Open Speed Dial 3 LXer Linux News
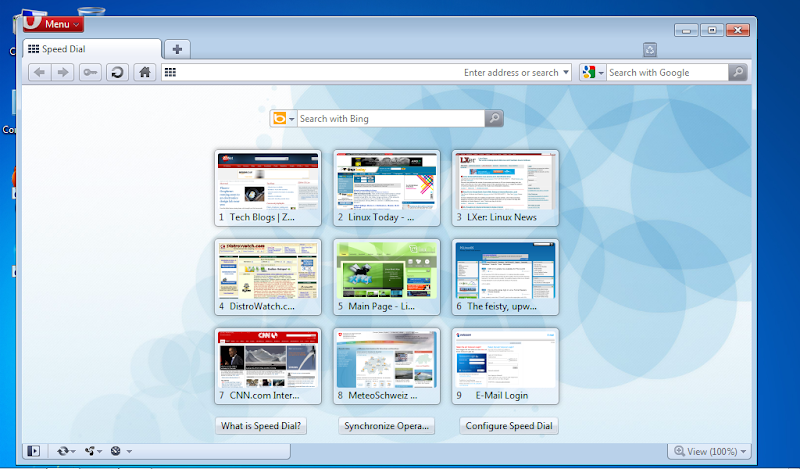The image size is (800, 469). tap(505, 188)
